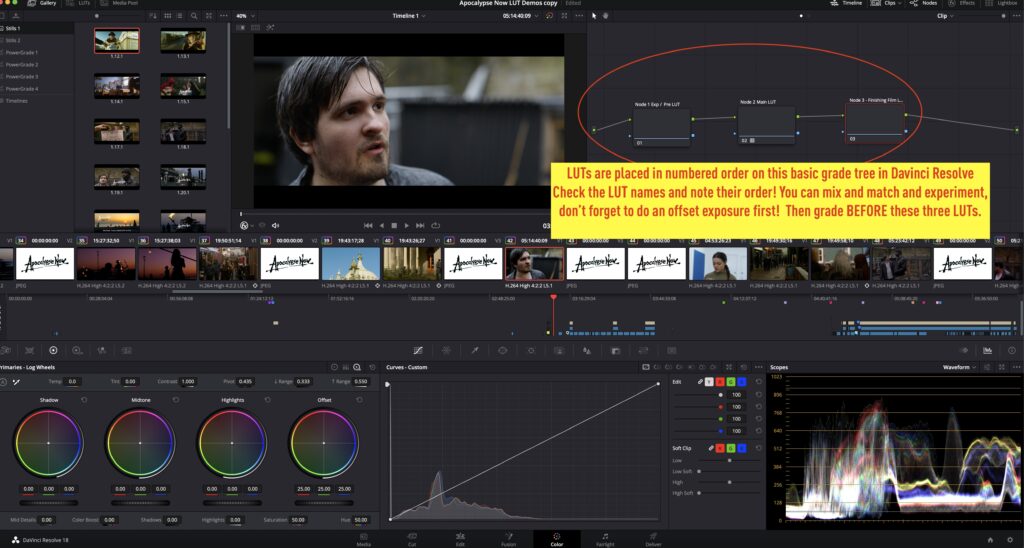This screenshot has width=1024, height=548.
Task: Expand the Clips options chevron in the top bar
Action: pos(901,3)
